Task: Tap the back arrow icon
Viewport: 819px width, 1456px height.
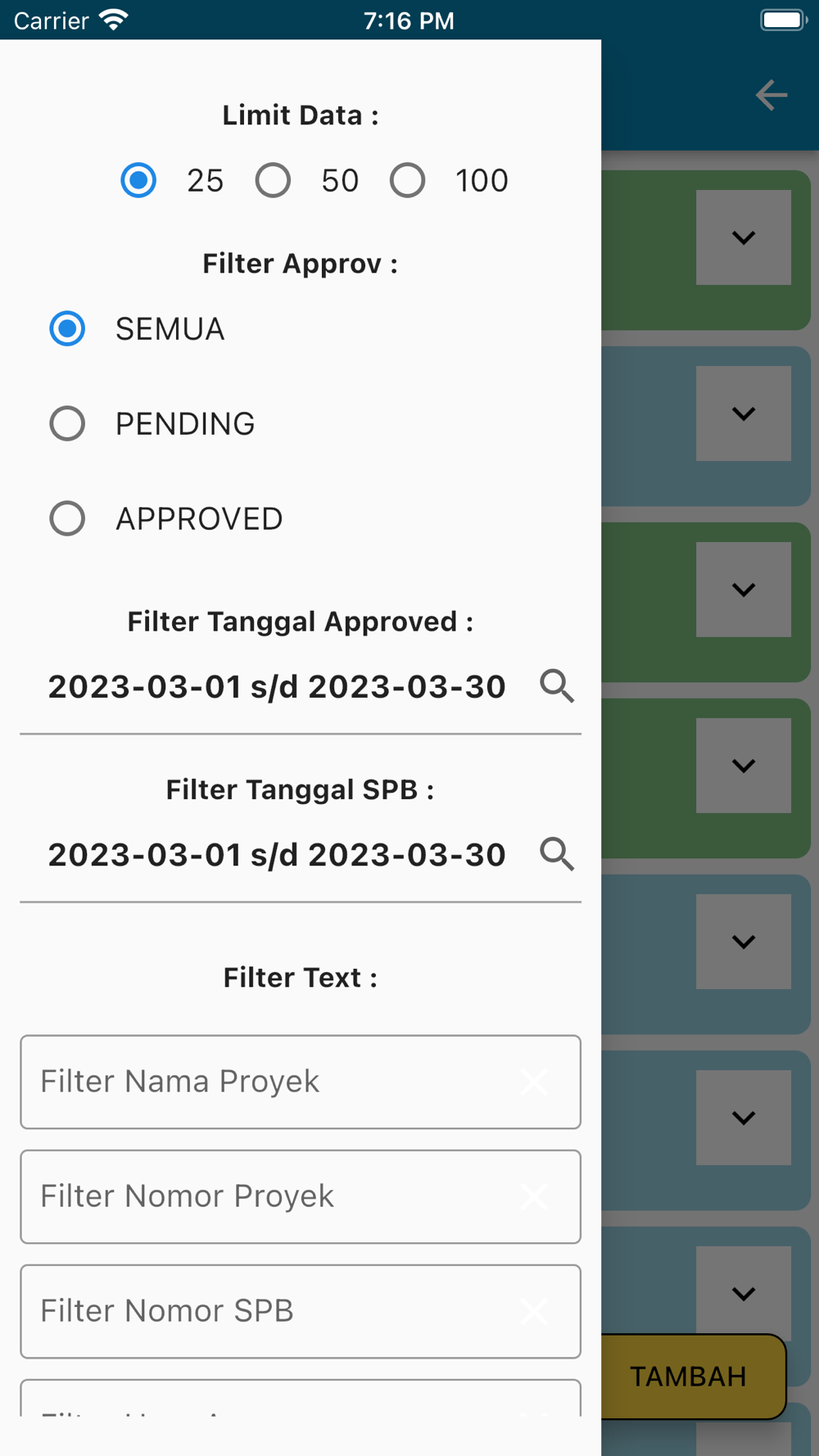Action: (x=771, y=95)
